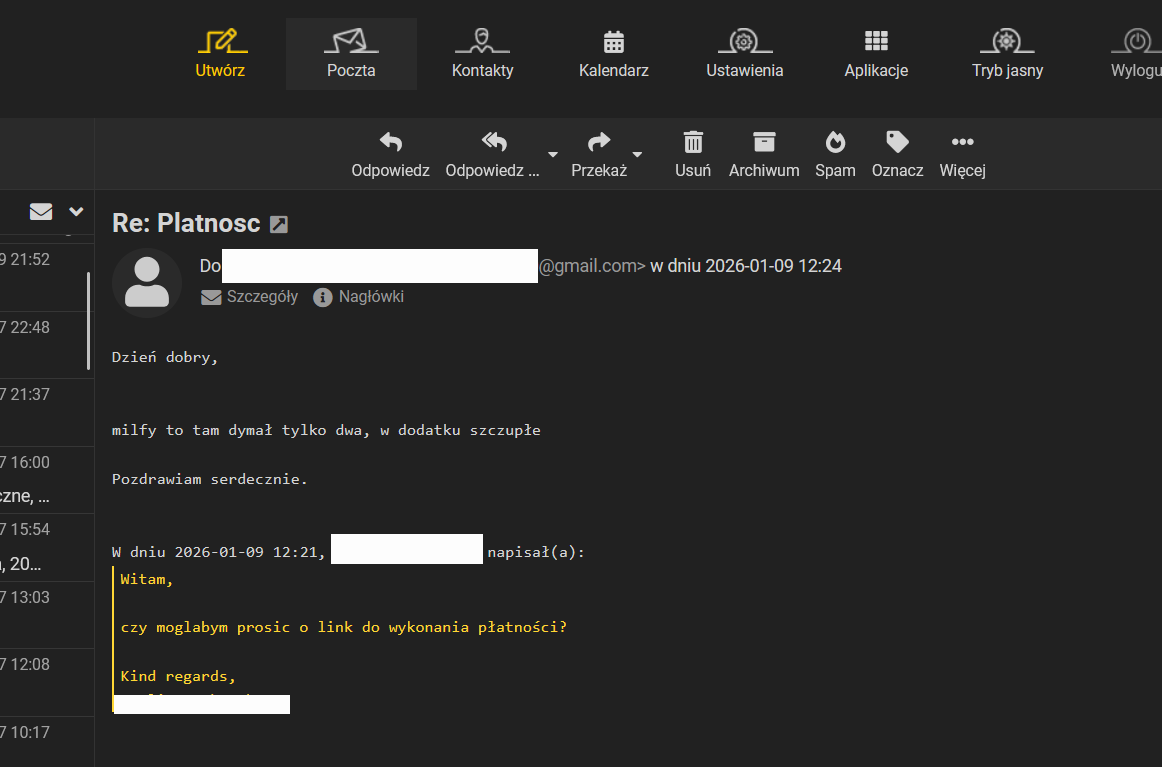Expand the mail list chevron dropdown
The image size is (1162, 767).
click(x=76, y=212)
